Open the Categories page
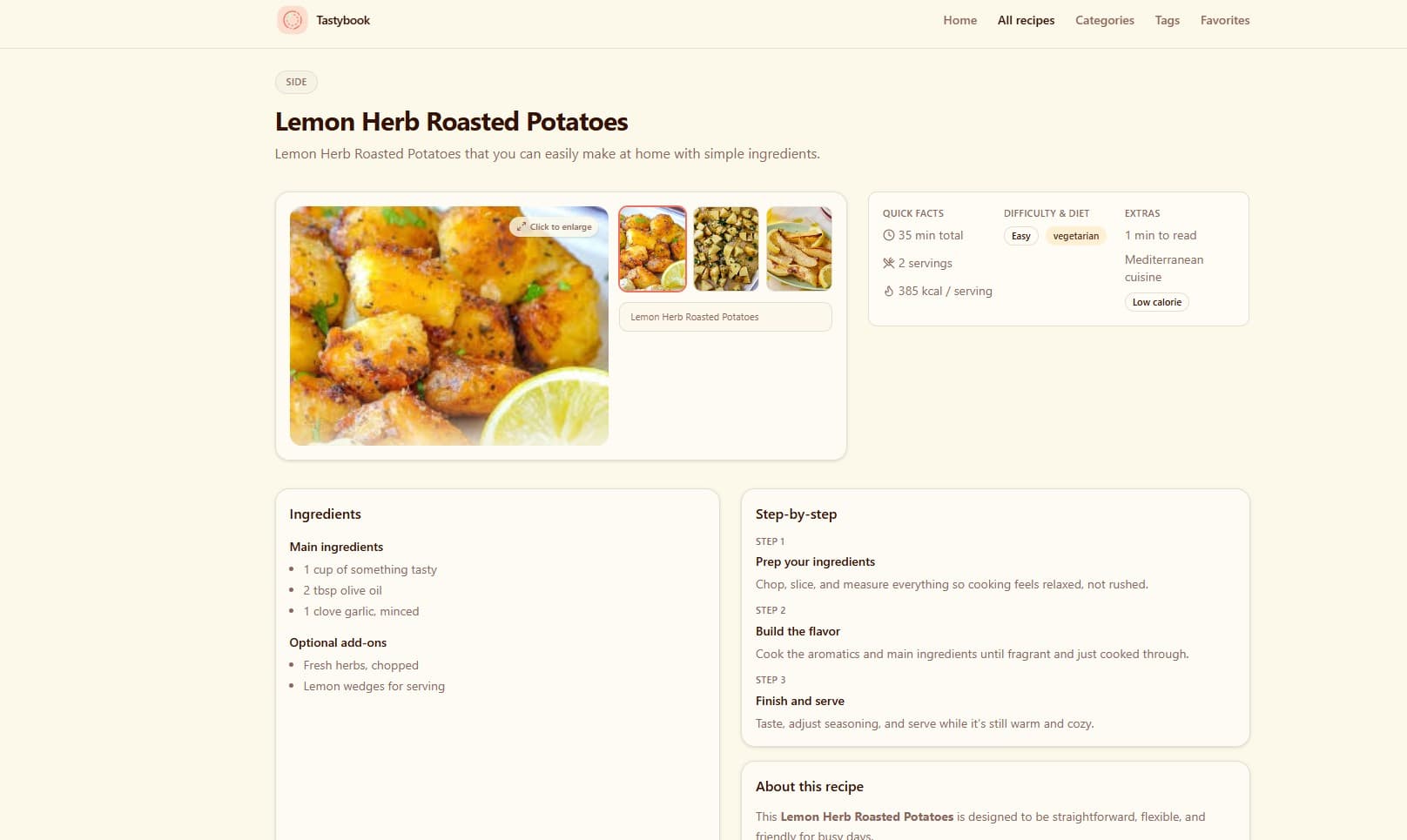Image resolution: width=1407 pixels, height=840 pixels. tap(1103, 20)
